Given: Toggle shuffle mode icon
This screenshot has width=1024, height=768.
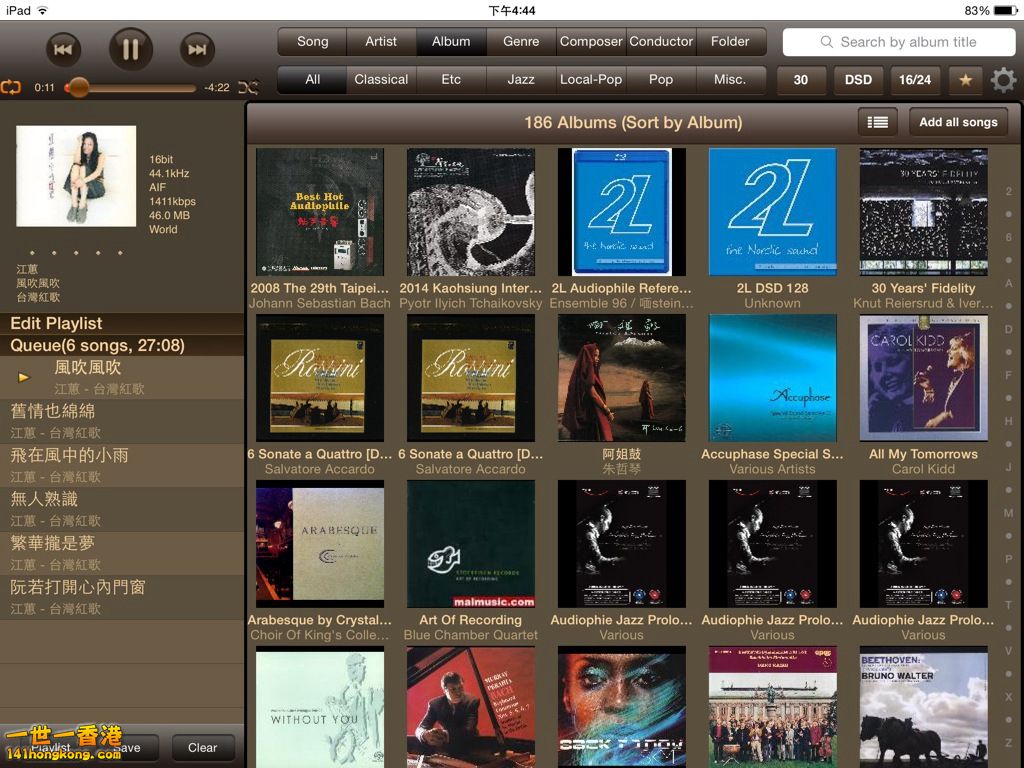Looking at the screenshot, I should tap(247, 87).
